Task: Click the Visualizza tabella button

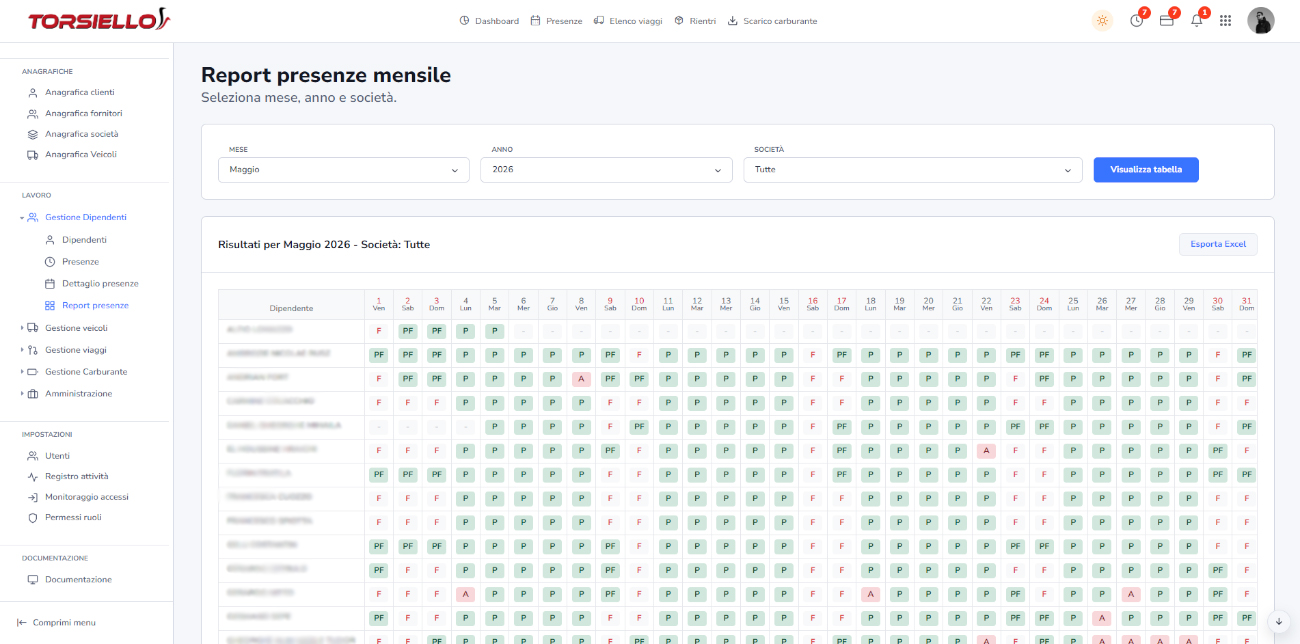Action: (1146, 170)
